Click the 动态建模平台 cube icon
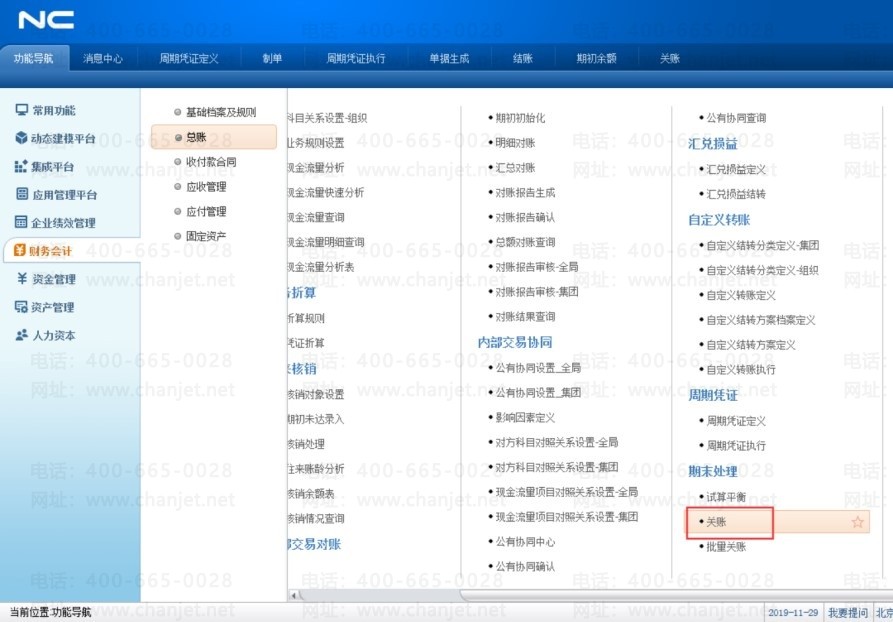This screenshot has width=893, height=622. click(22, 138)
